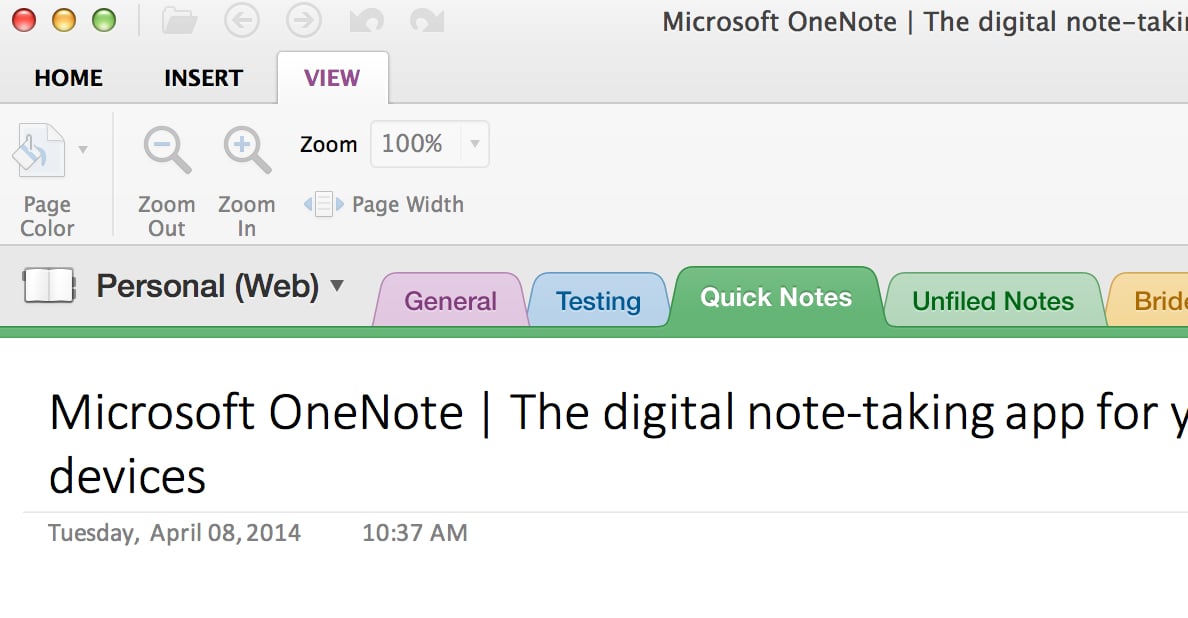
Task: Click the 'Zoom' label beside the percentage box
Action: (x=328, y=144)
